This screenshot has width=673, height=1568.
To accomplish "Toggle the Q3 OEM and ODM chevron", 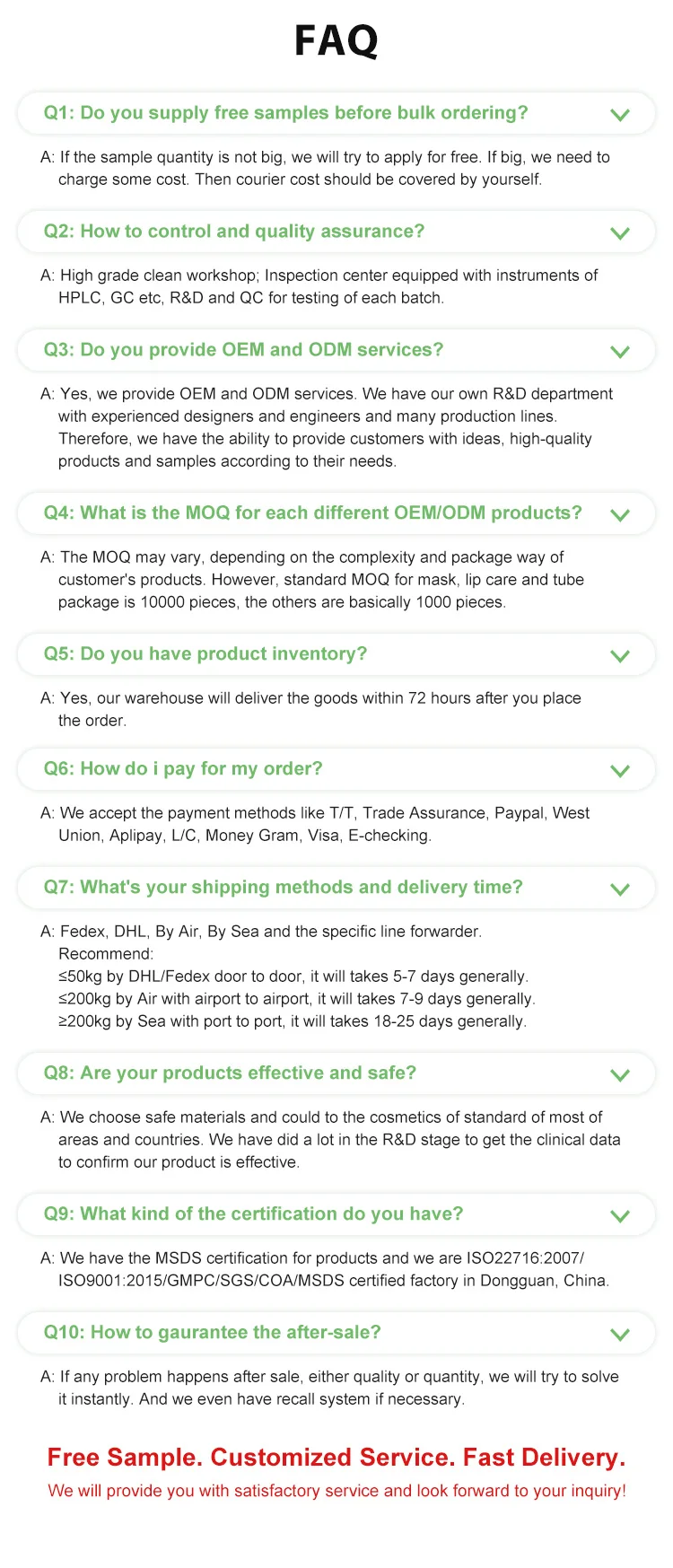I will point(619,352).
